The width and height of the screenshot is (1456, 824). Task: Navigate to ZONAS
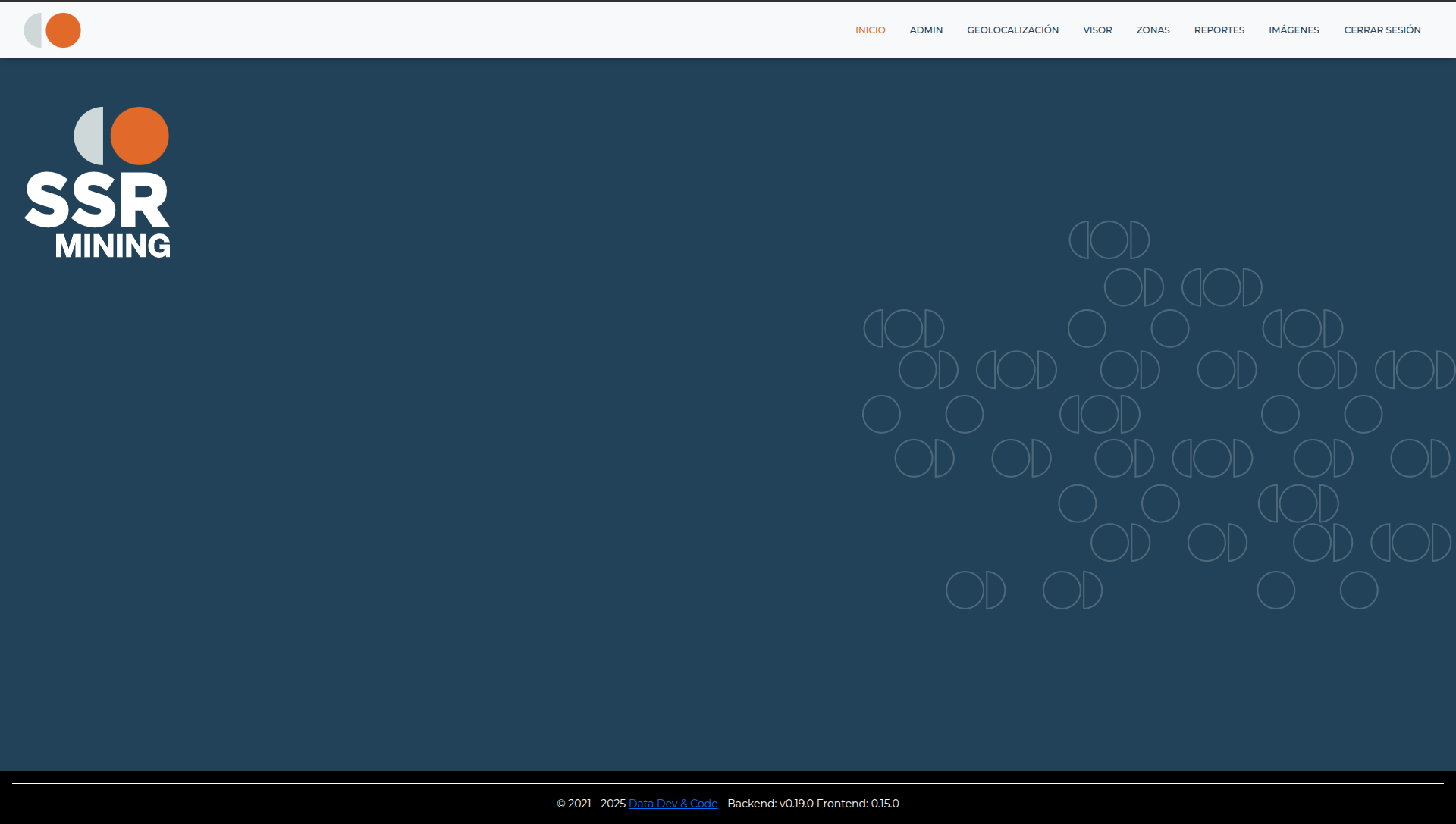[1153, 30]
